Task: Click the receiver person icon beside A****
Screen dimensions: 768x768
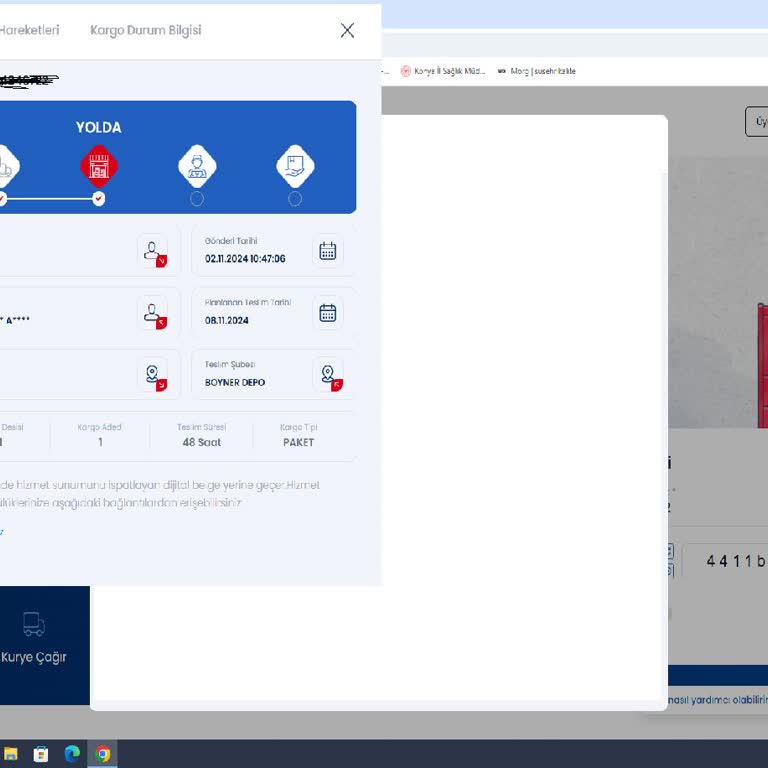Action: (154, 314)
